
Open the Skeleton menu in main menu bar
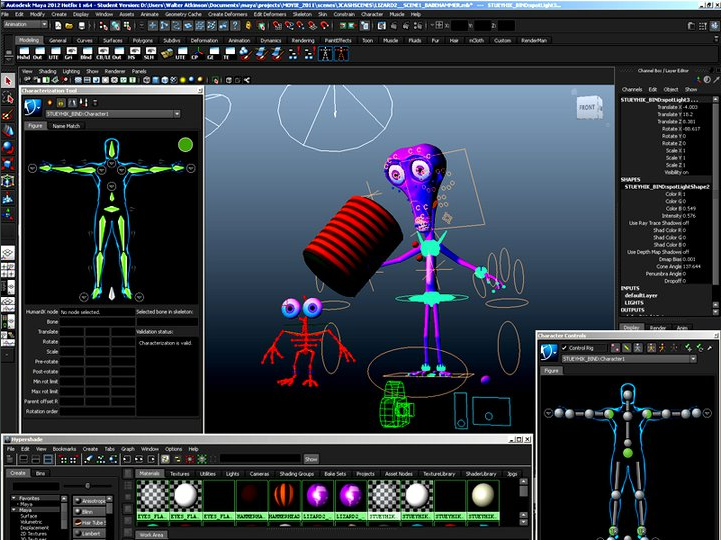coord(302,14)
